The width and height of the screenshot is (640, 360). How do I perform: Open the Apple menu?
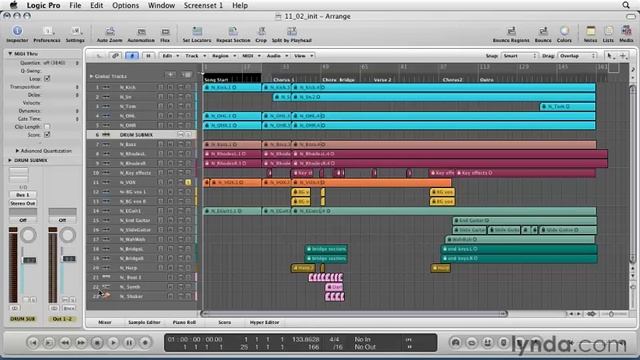13,5
